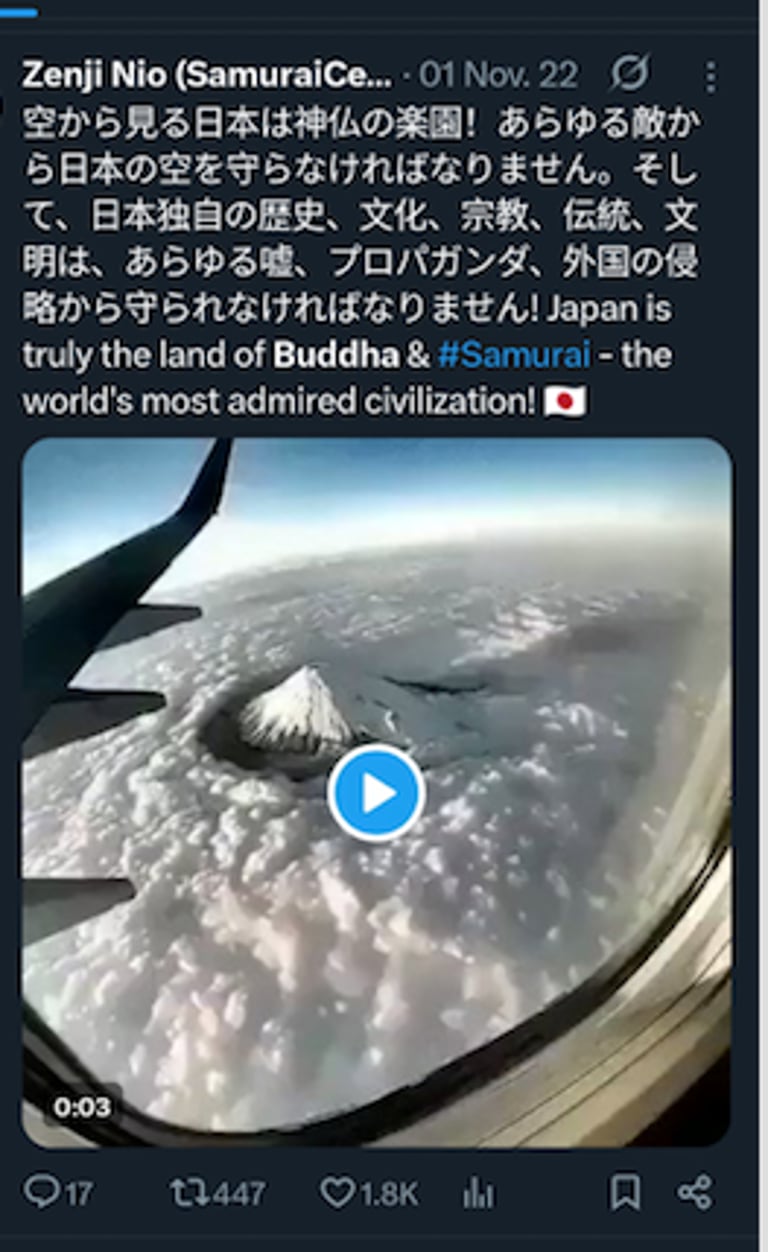
Task: Open the #Samurai hashtag link
Action: (x=514, y=355)
